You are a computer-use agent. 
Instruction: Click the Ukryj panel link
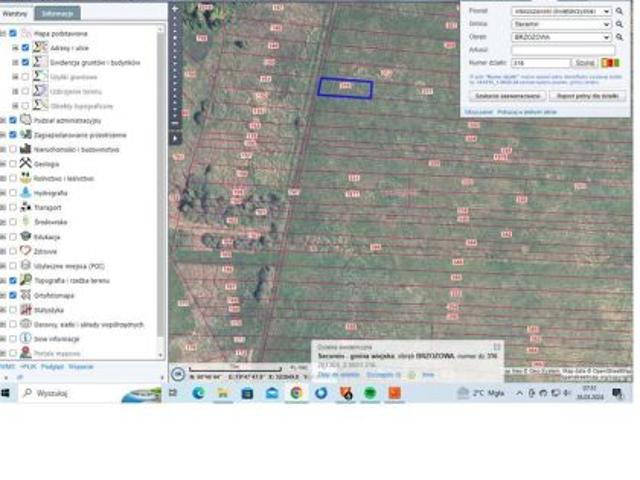coord(479,112)
